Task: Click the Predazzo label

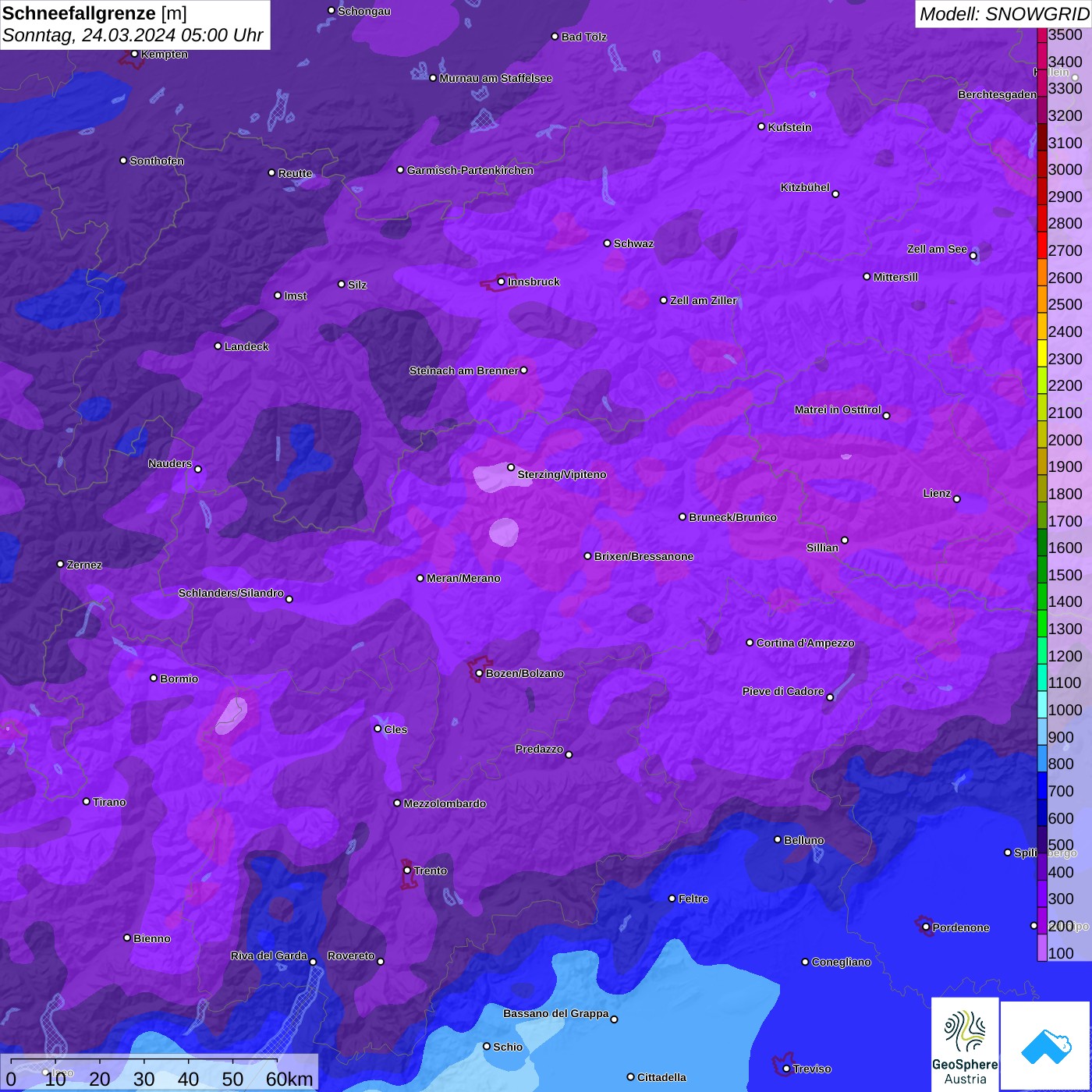Action: (539, 749)
